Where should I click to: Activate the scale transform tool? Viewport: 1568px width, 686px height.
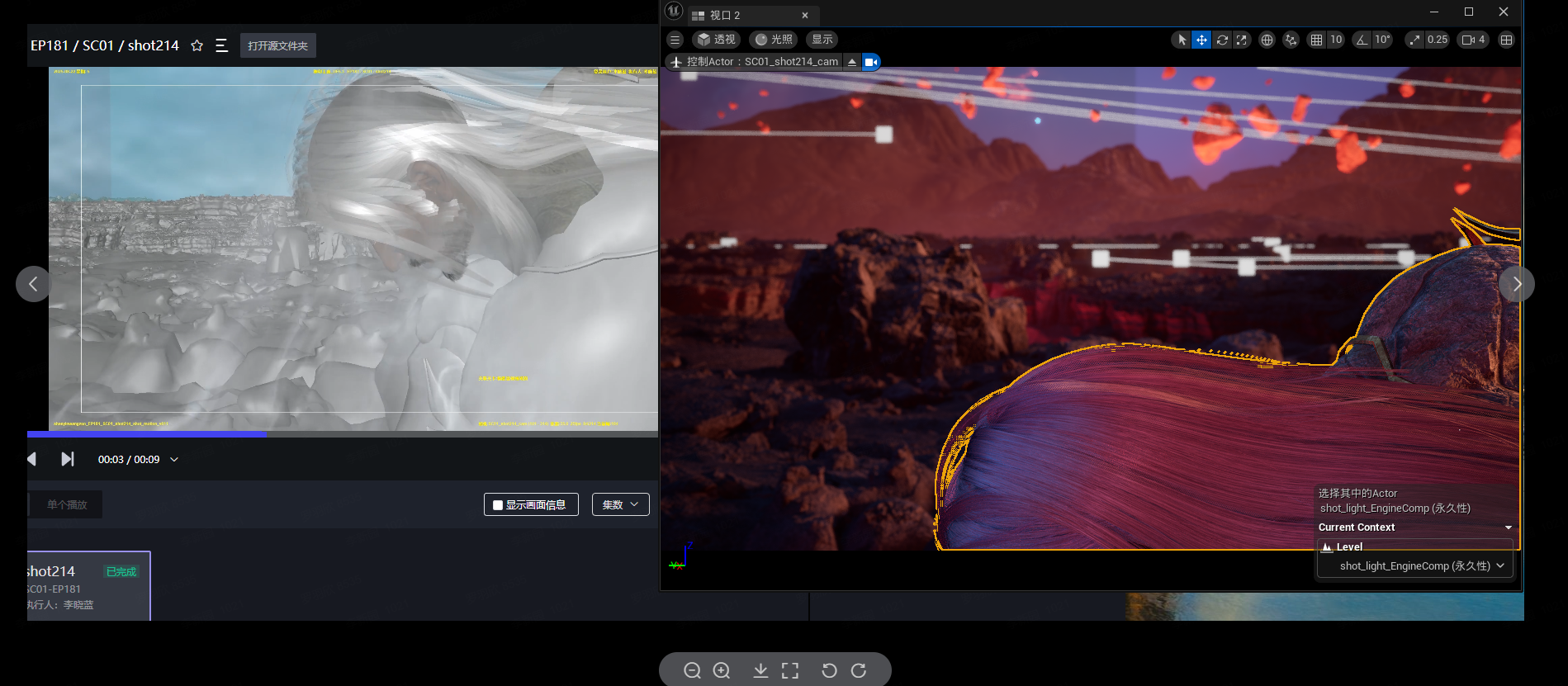(x=1241, y=40)
